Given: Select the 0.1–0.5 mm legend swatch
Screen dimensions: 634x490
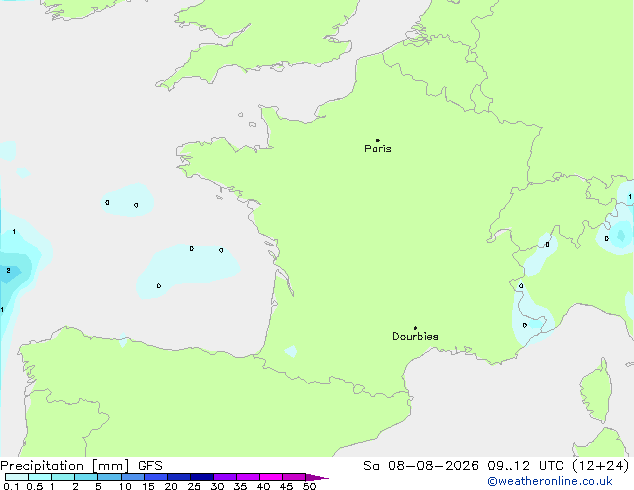Looking at the screenshot, I should 17,477.
